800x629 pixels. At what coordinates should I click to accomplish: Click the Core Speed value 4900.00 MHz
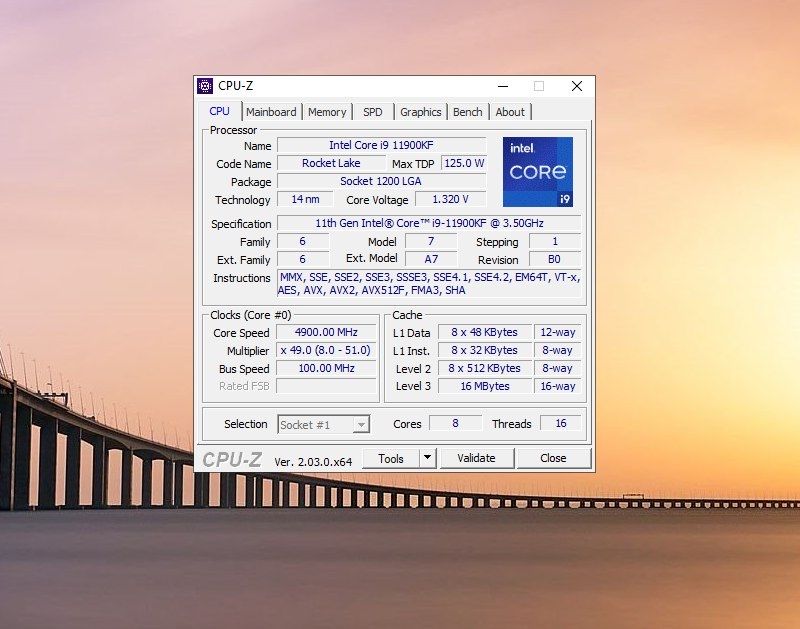coord(327,332)
